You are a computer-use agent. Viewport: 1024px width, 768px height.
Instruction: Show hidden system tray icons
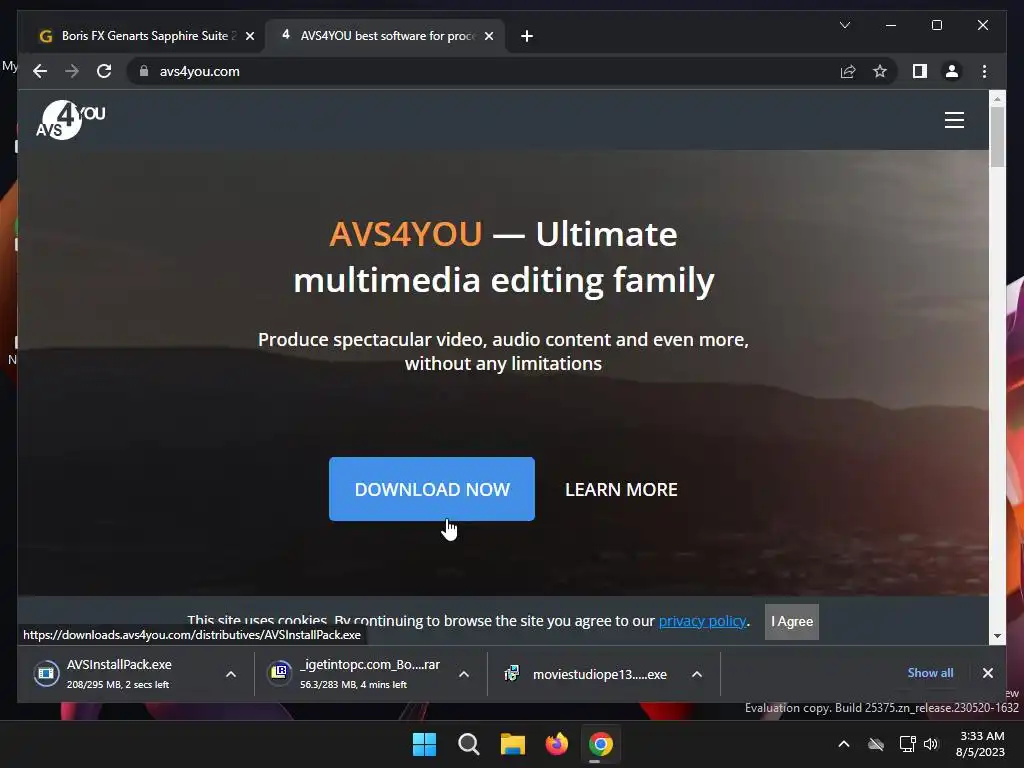tap(844, 744)
